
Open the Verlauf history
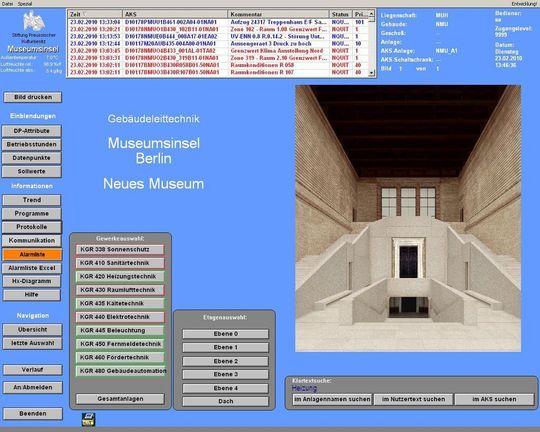[x=33, y=370]
